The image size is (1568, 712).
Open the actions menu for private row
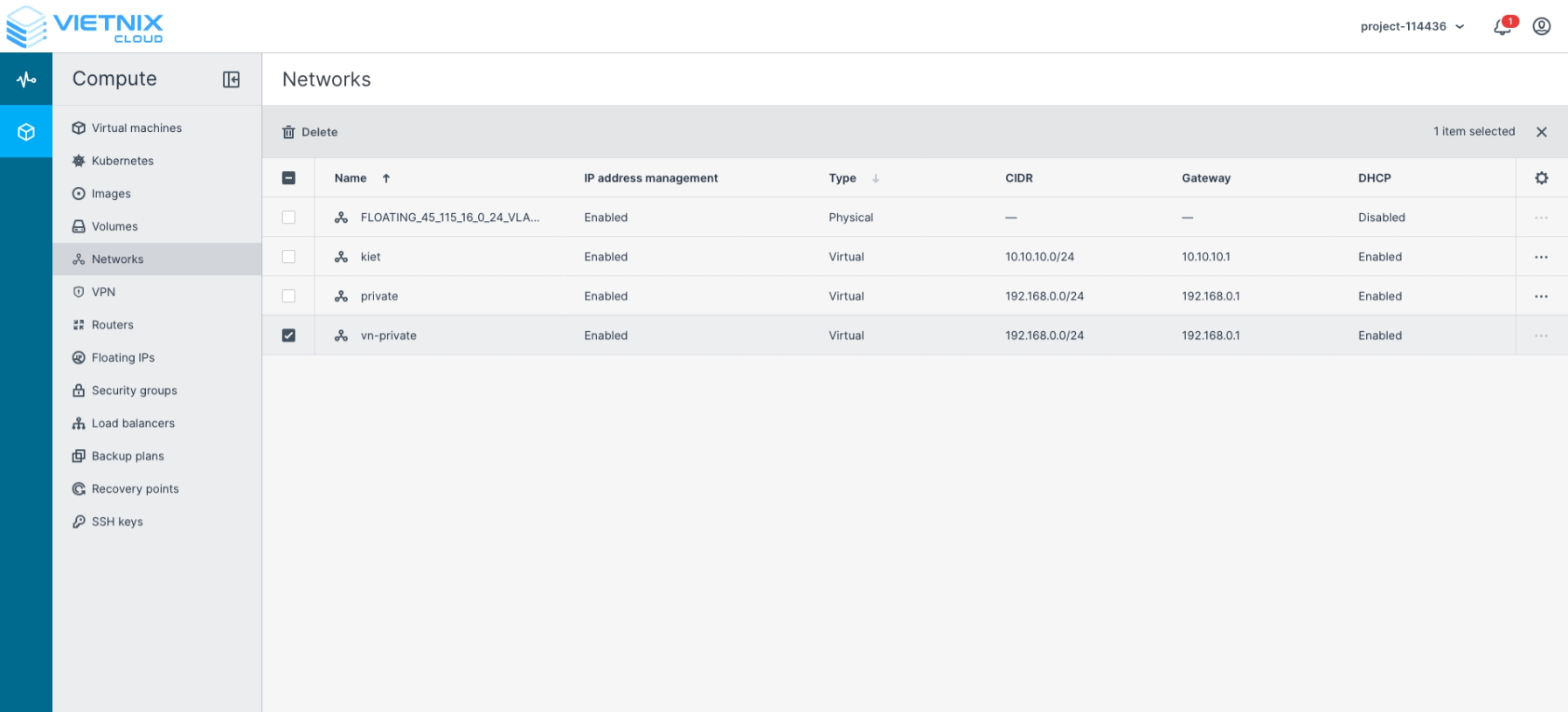(x=1541, y=296)
